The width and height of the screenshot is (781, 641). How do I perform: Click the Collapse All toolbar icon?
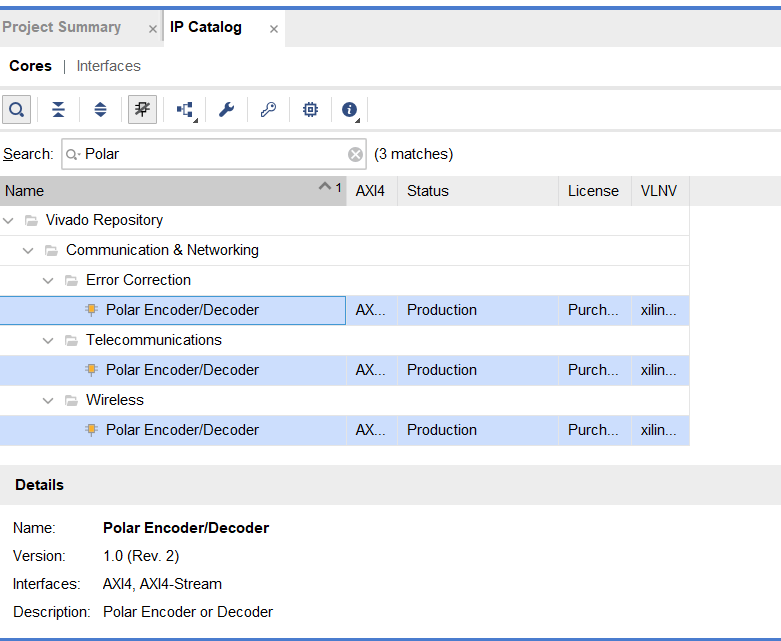(59, 110)
